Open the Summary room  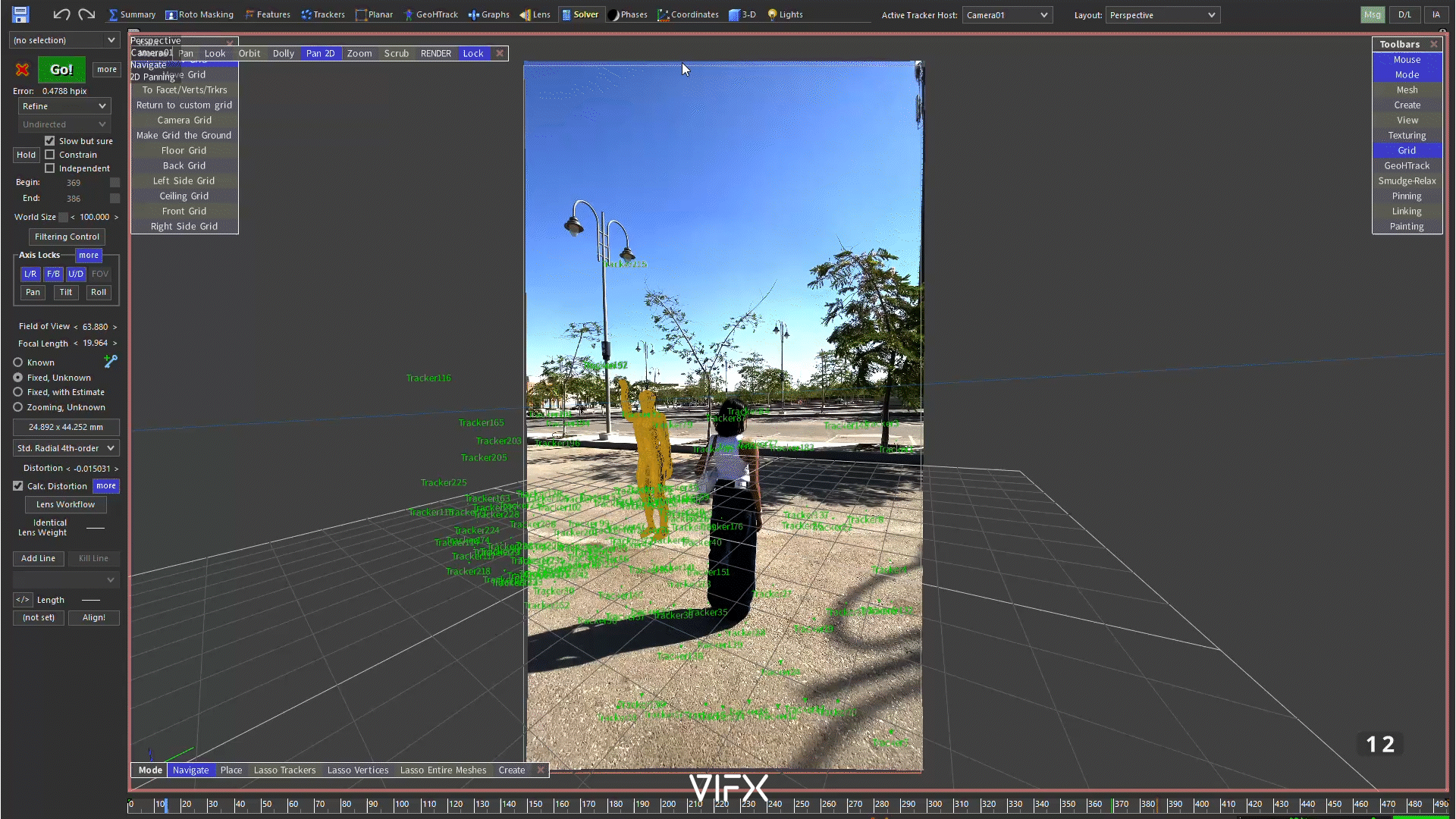(132, 14)
